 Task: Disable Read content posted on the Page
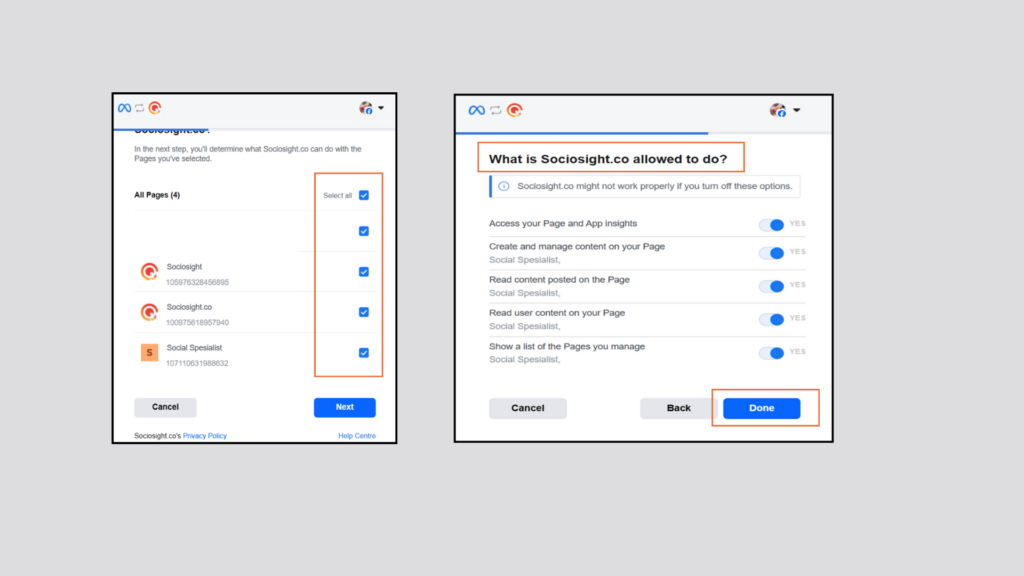tap(771, 286)
